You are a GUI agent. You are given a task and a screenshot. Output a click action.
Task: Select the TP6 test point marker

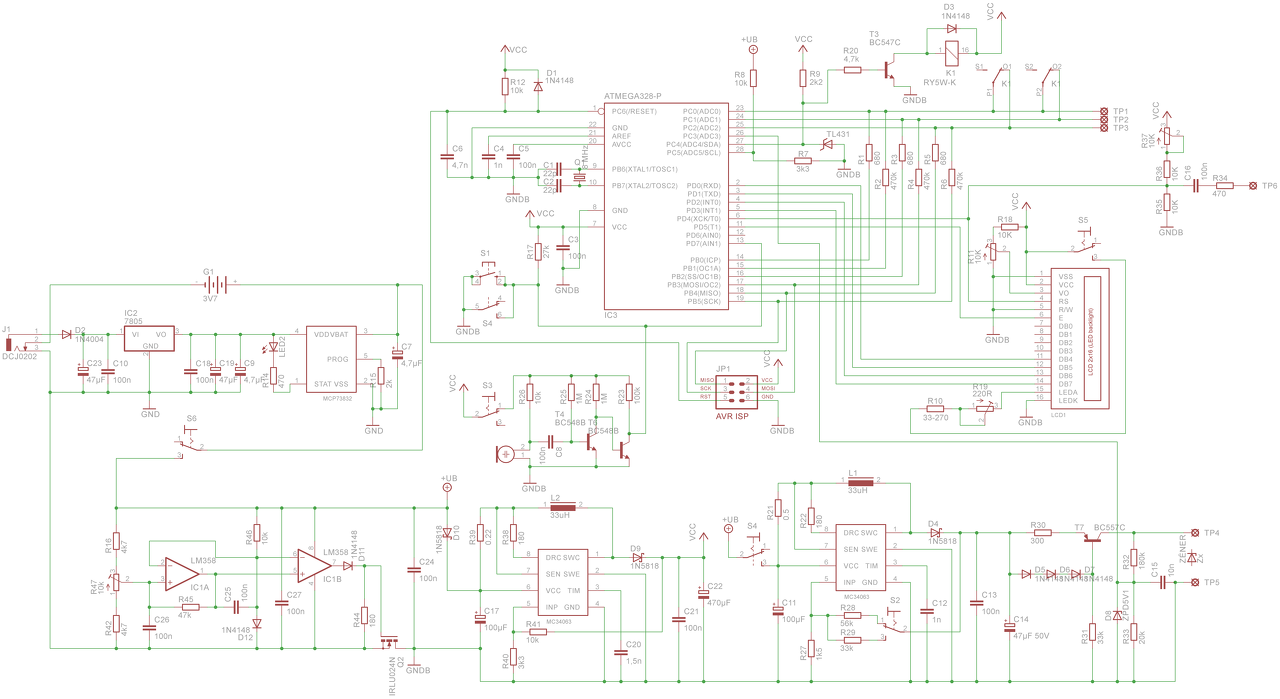click(x=1255, y=186)
